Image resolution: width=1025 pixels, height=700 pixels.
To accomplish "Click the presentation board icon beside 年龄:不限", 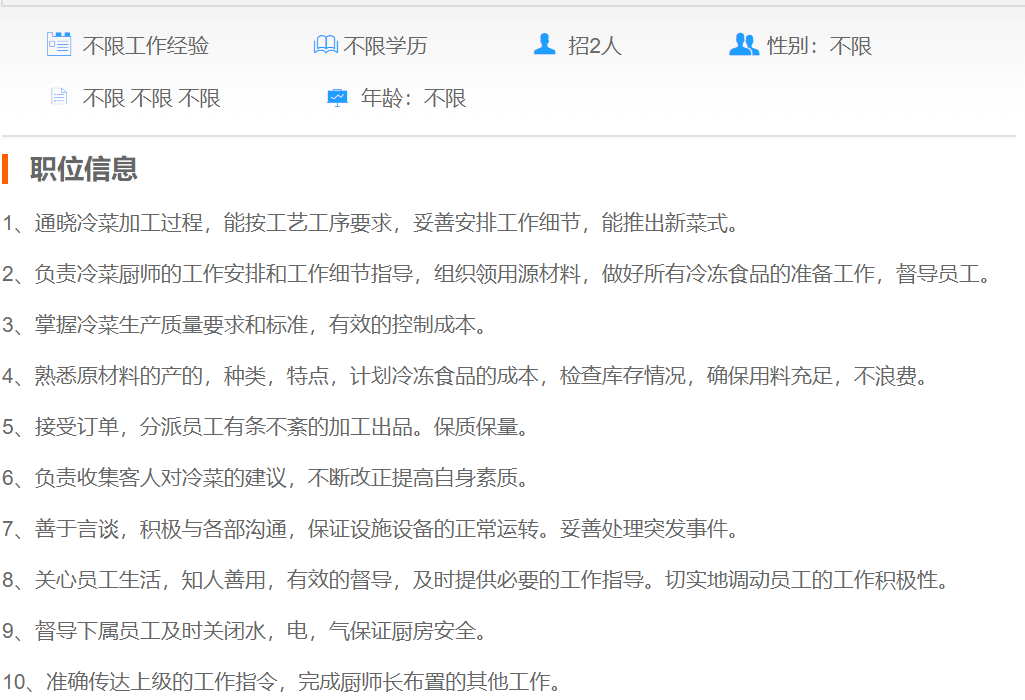I will click(x=337, y=98).
